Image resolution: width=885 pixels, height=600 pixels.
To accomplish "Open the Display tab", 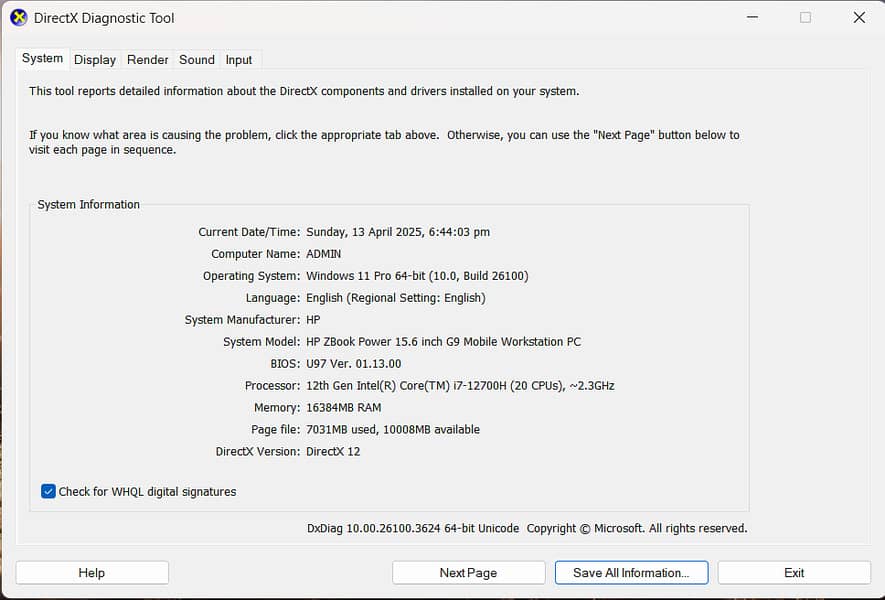I will [x=95, y=60].
